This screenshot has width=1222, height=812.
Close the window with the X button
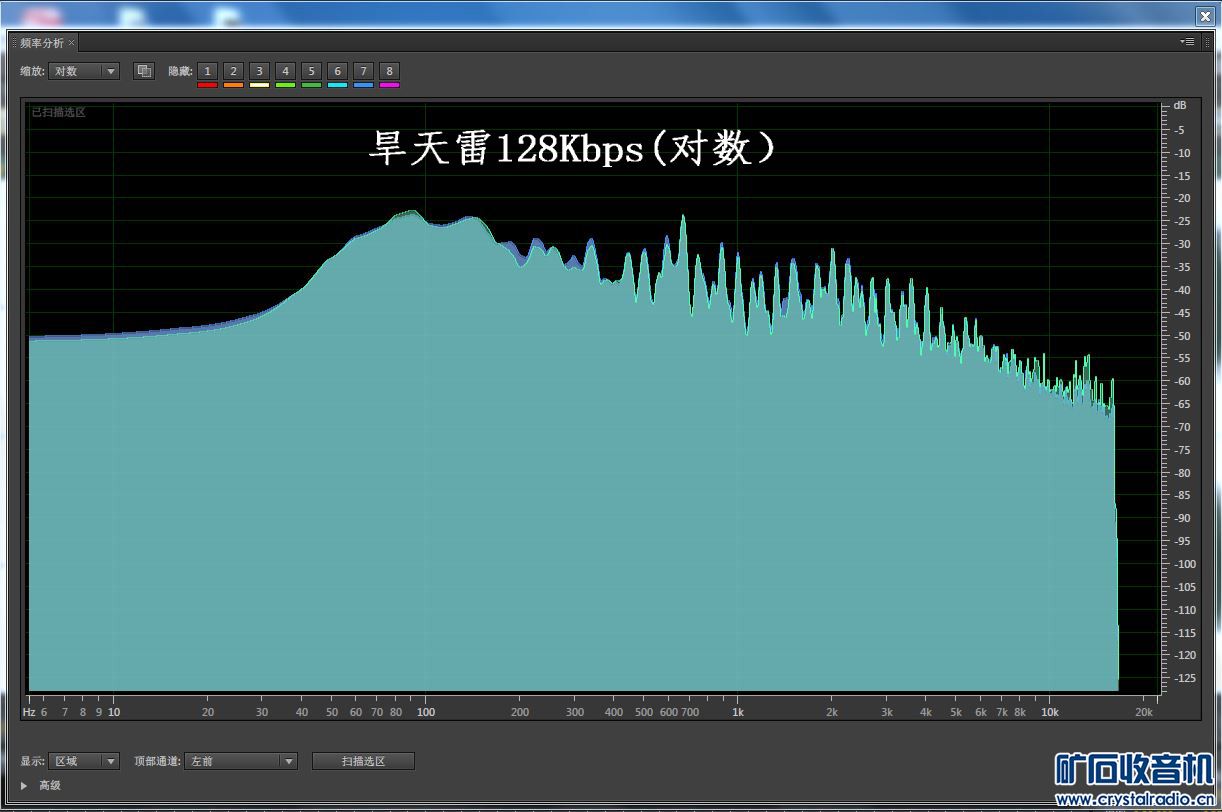[1205, 16]
